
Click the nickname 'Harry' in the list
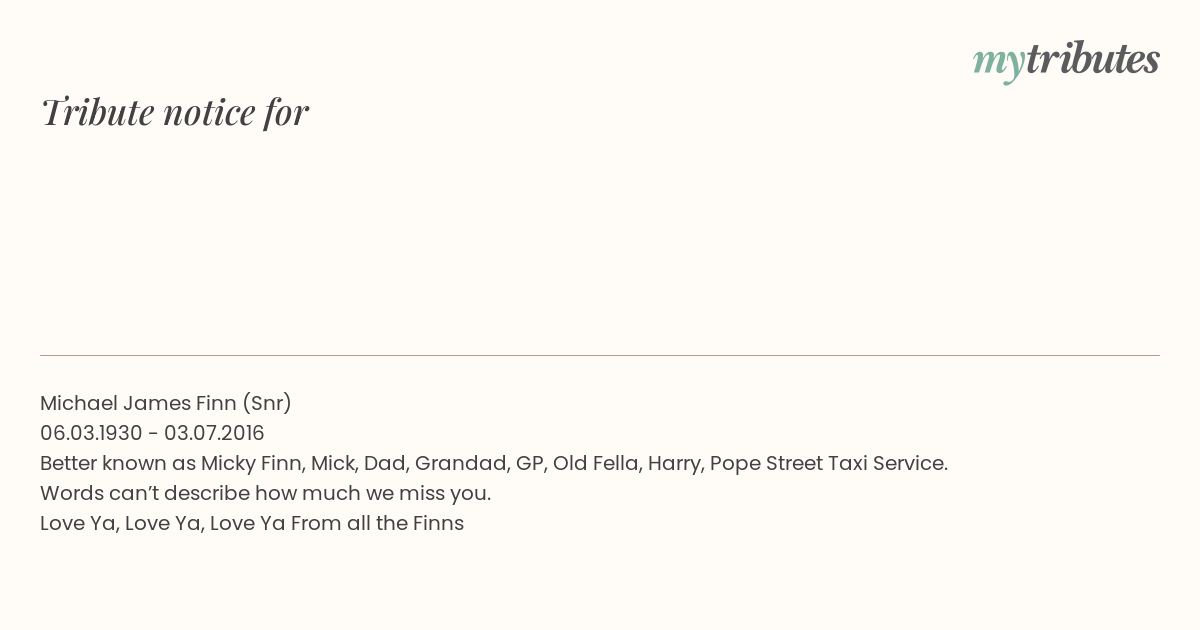(x=675, y=464)
